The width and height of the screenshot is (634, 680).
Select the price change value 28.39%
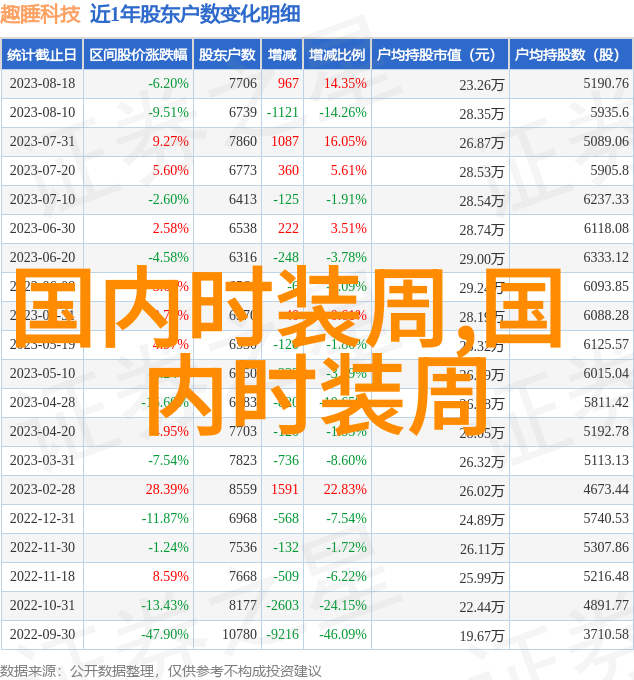[167, 490]
